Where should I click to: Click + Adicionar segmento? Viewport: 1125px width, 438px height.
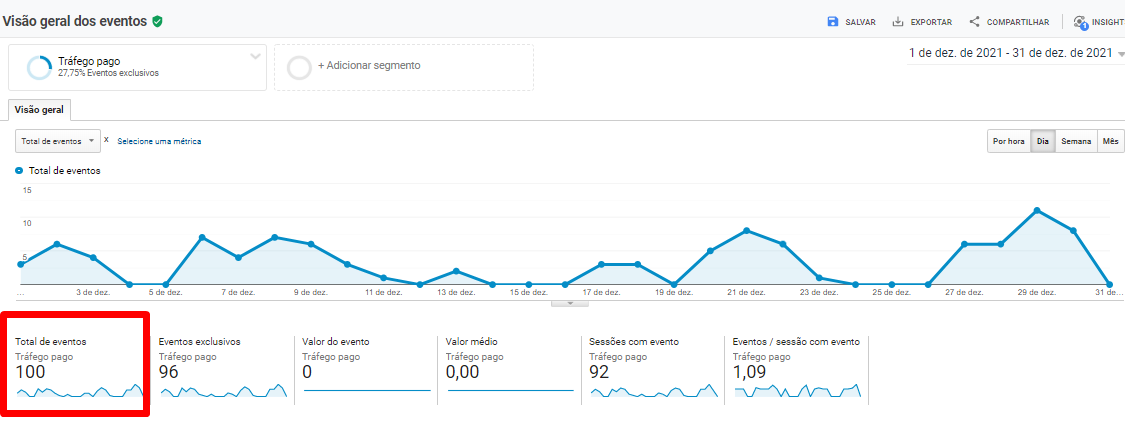coord(369,66)
